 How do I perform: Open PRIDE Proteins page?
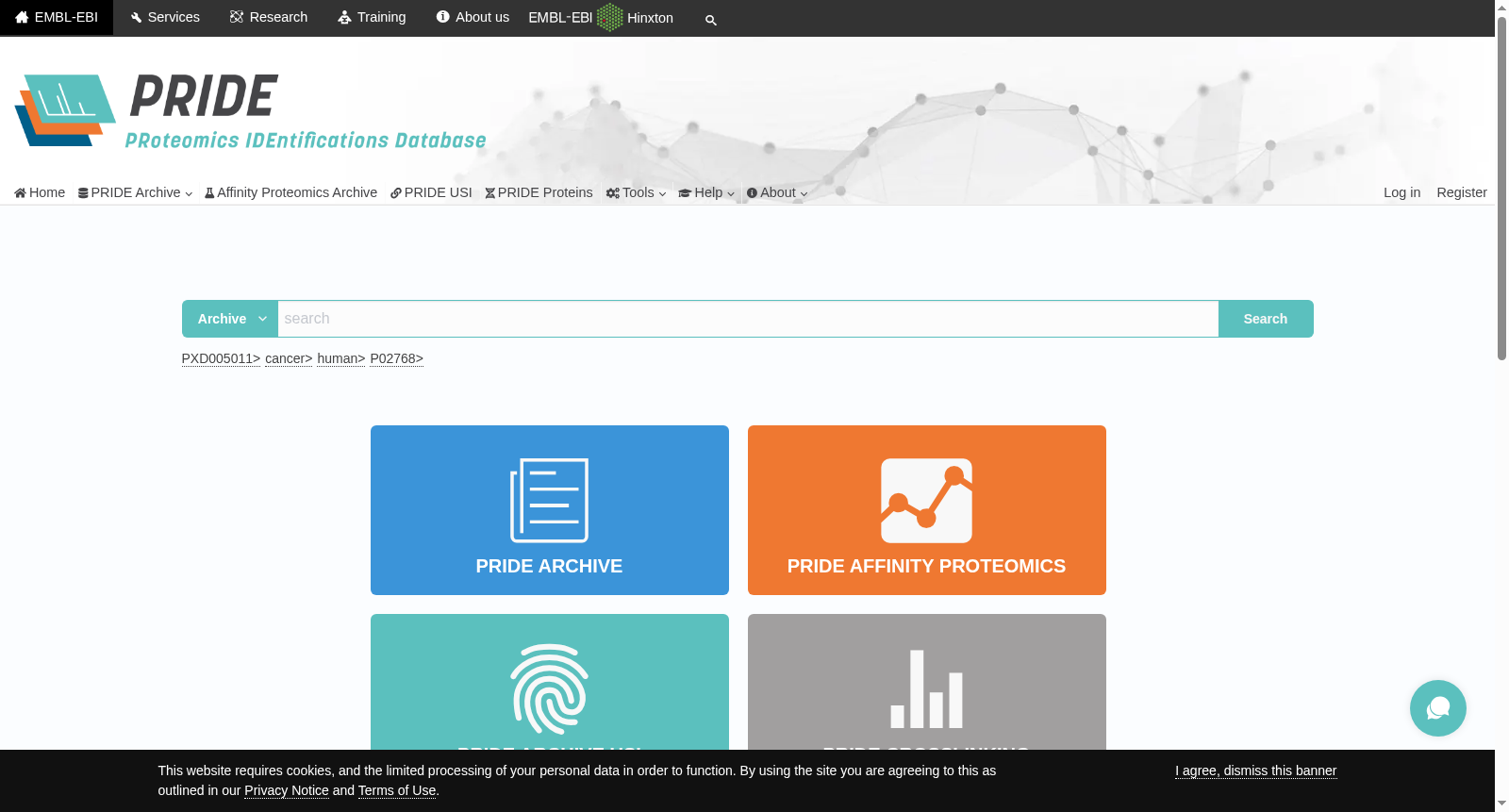point(539,192)
